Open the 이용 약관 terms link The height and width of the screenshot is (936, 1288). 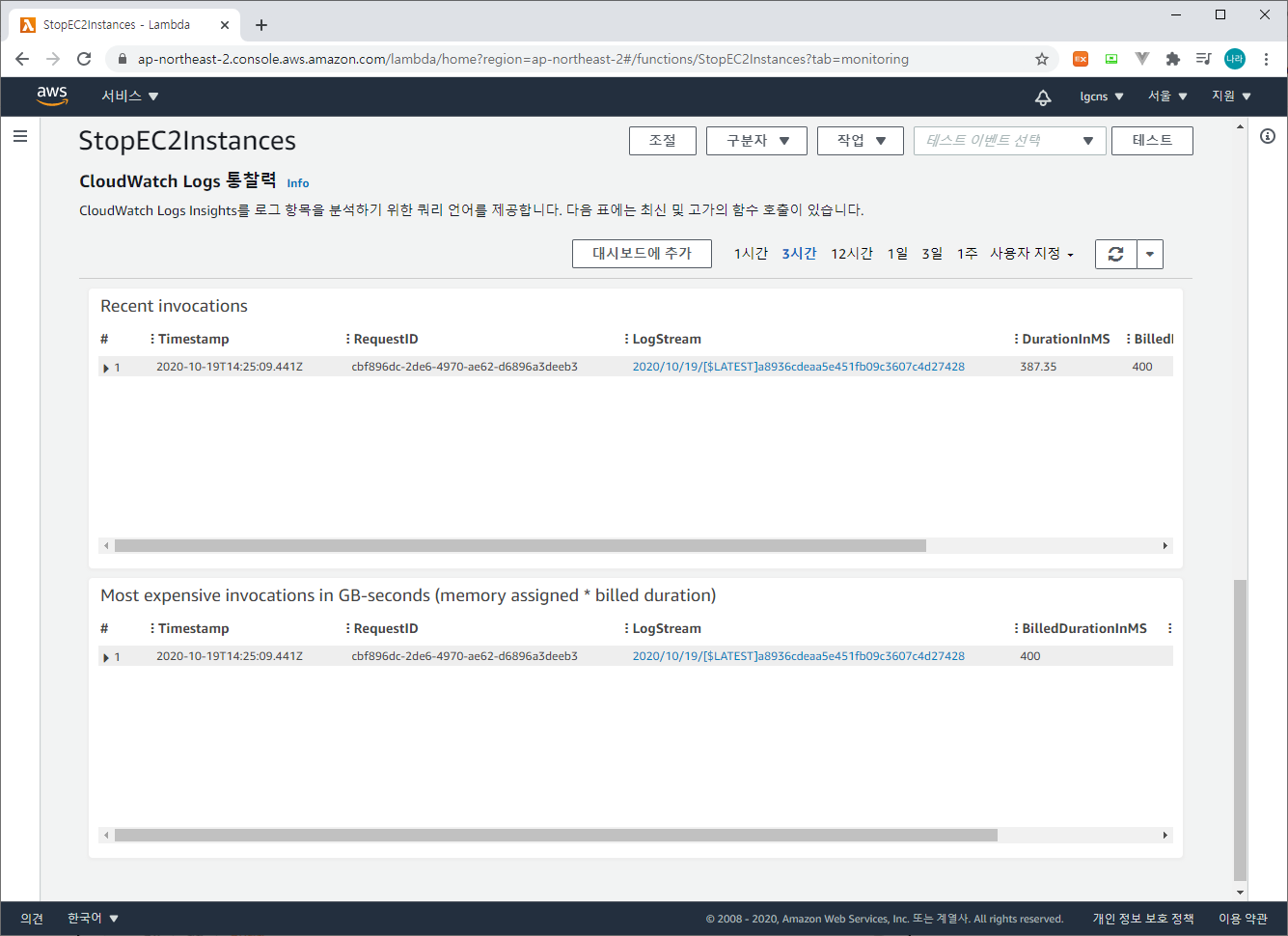(x=1243, y=919)
